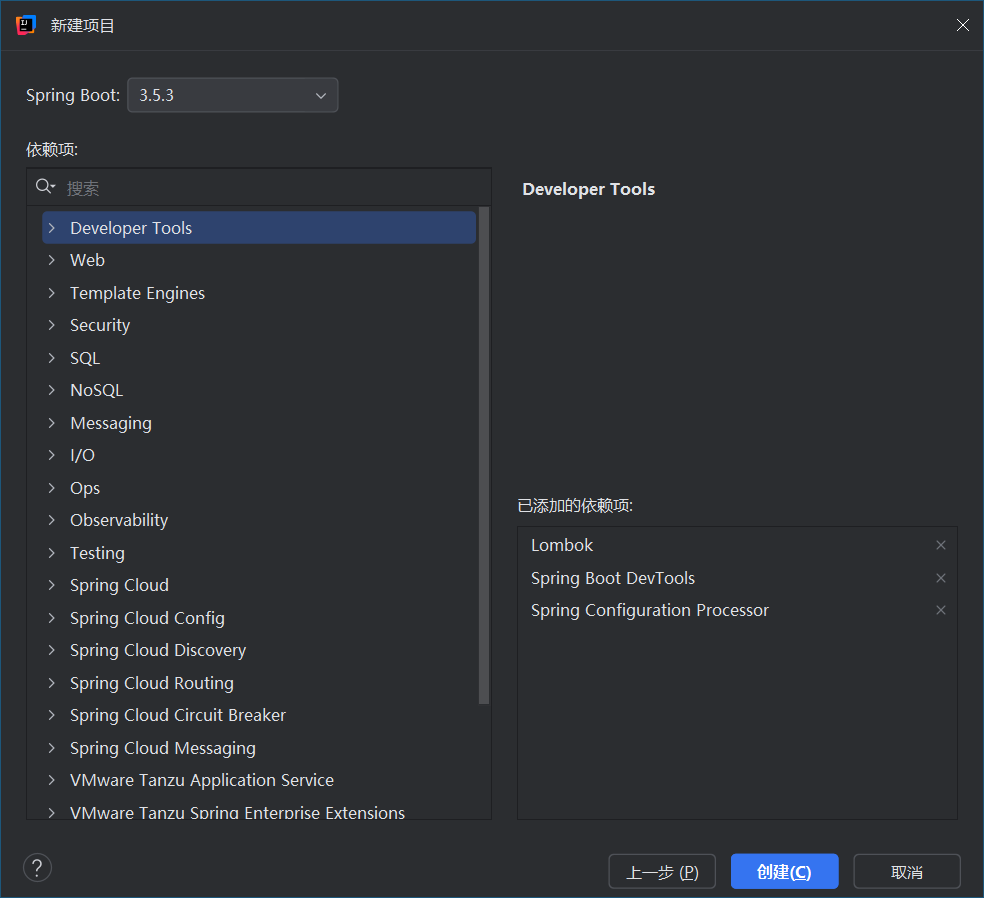This screenshot has height=898, width=984.
Task: Select Spring Cloud Routing row
Action: 259,683
